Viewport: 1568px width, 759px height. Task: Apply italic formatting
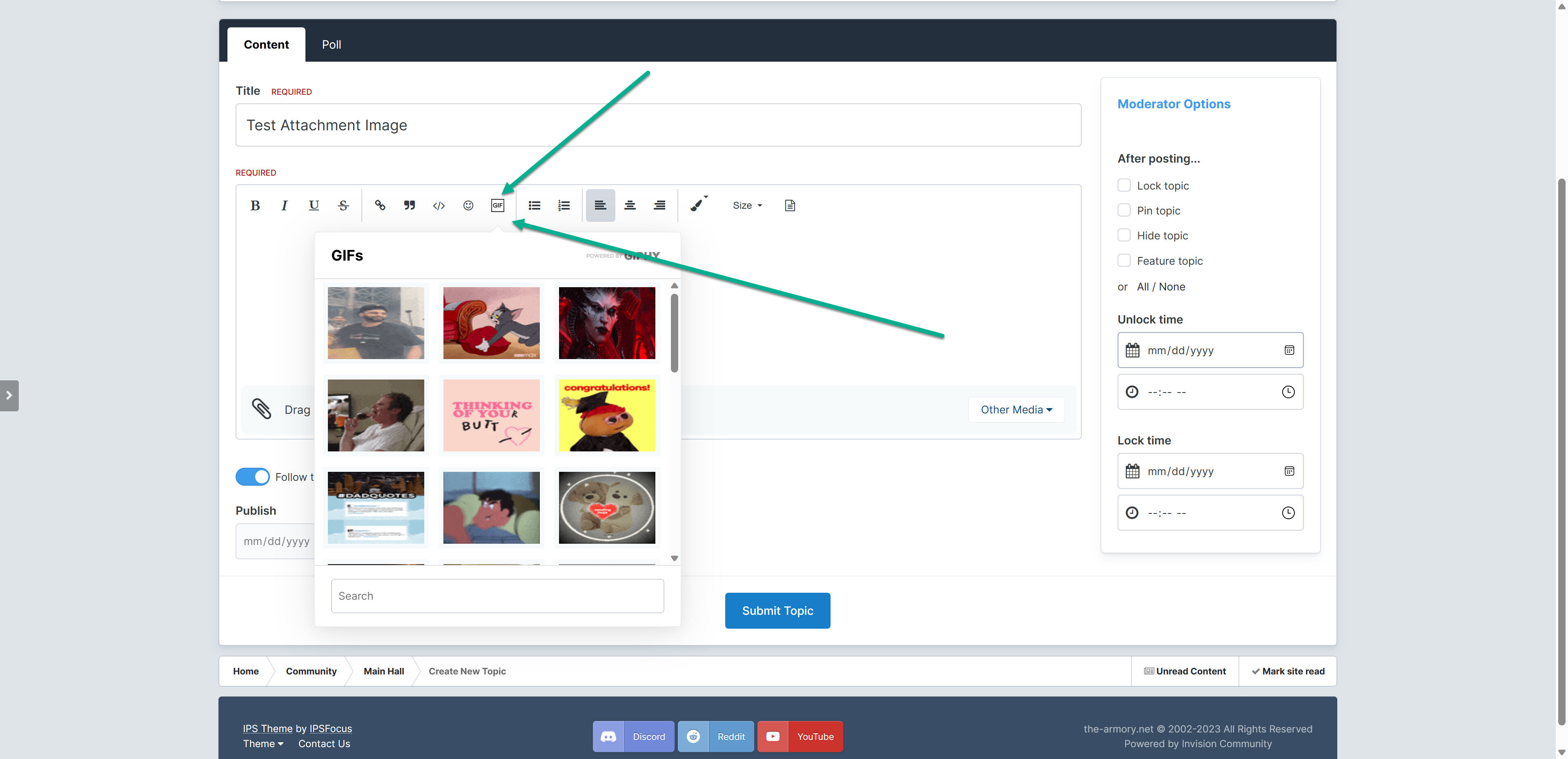pyautogui.click(x=284, y=205)
